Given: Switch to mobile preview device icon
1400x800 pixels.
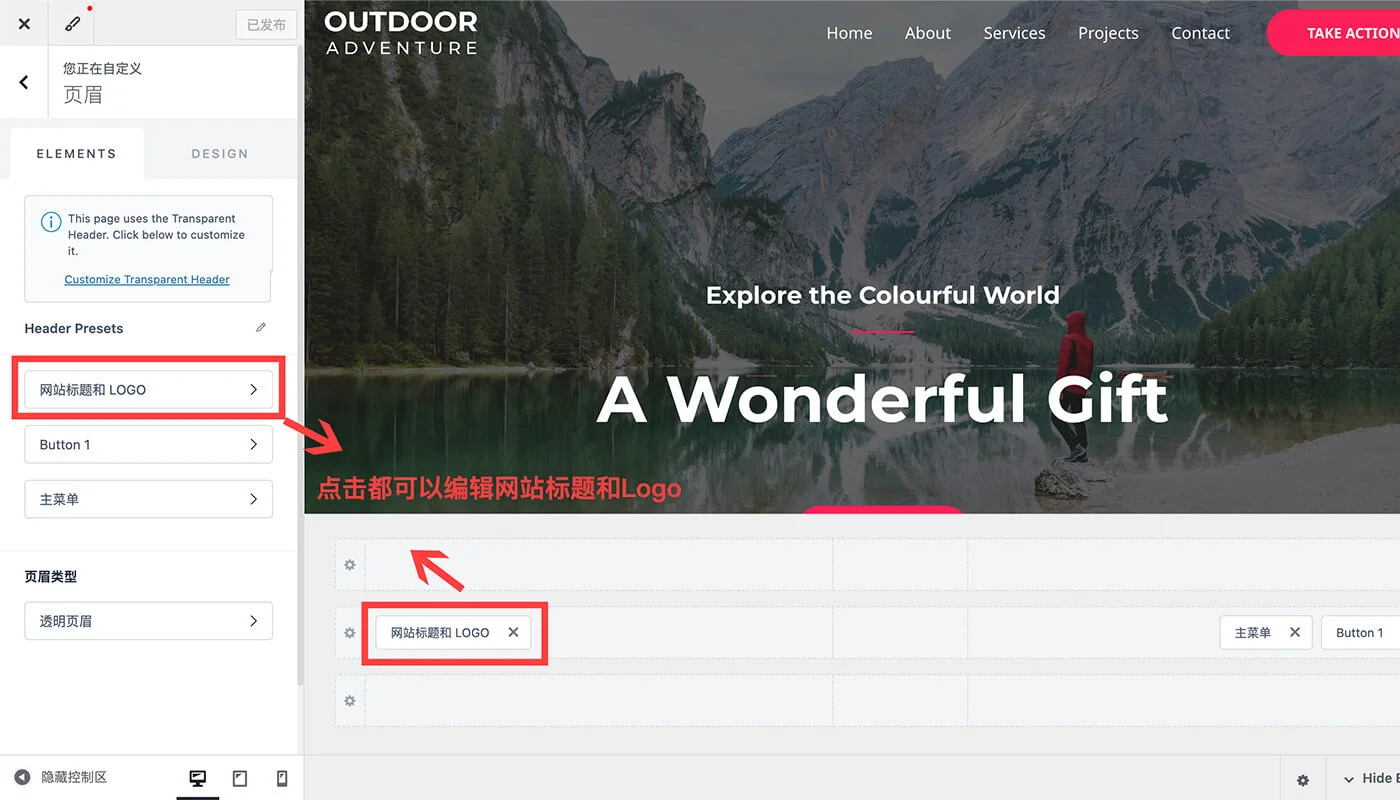Looking at the screenshot, I should (282, 778).
